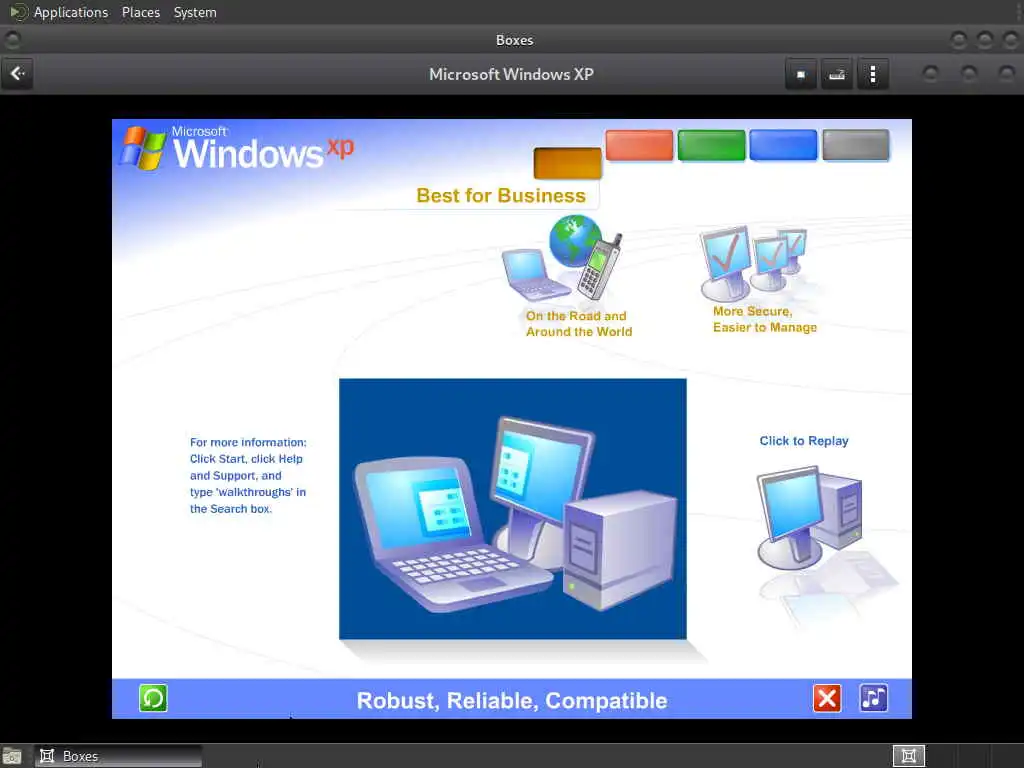Select the green tour section button
The width and height of the screenshot is (1024, 768).
(x=711, y=145)
